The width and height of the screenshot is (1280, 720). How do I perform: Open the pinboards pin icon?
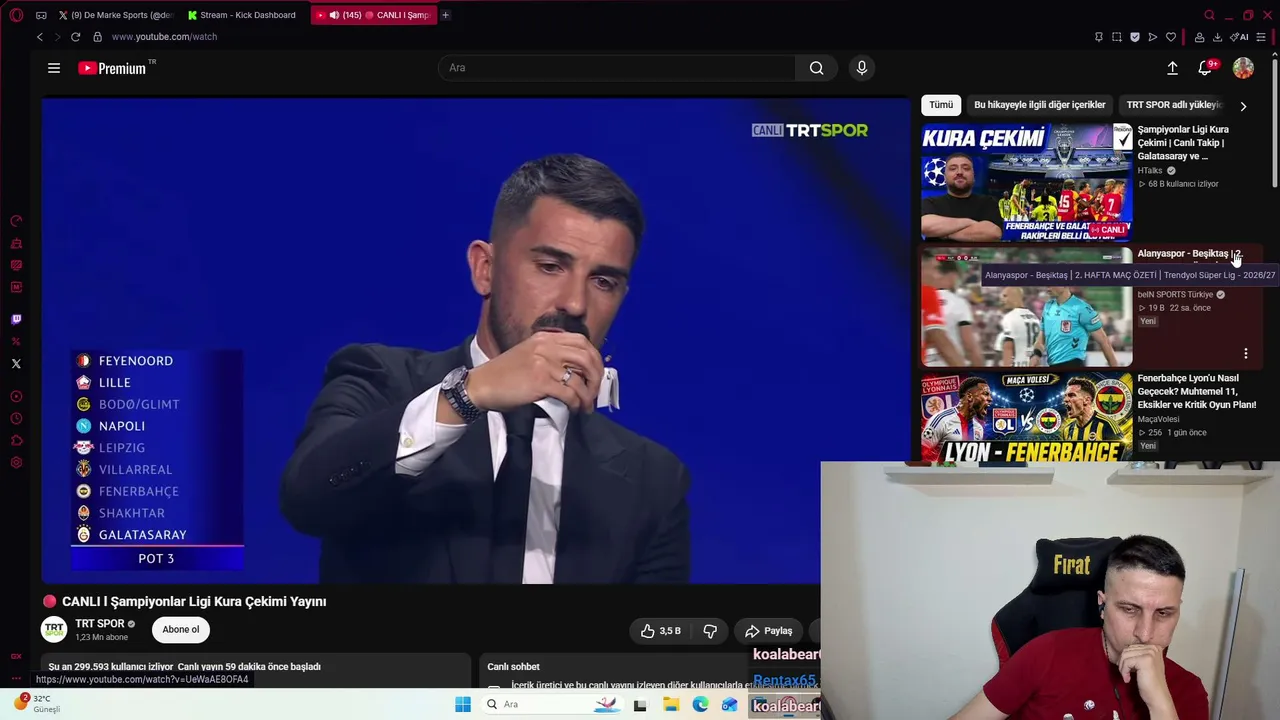click(1099, 37)
